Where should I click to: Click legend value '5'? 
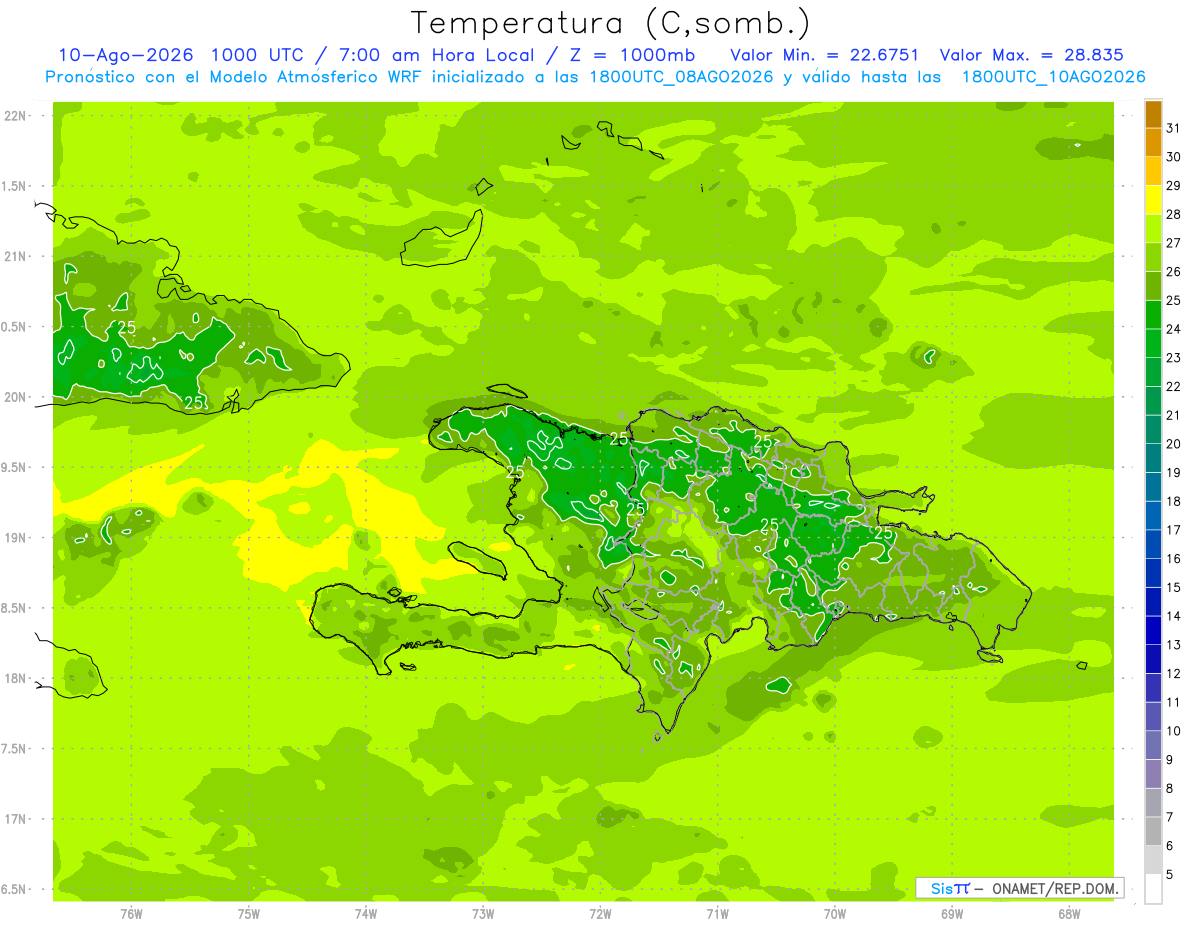(1170, 875)
